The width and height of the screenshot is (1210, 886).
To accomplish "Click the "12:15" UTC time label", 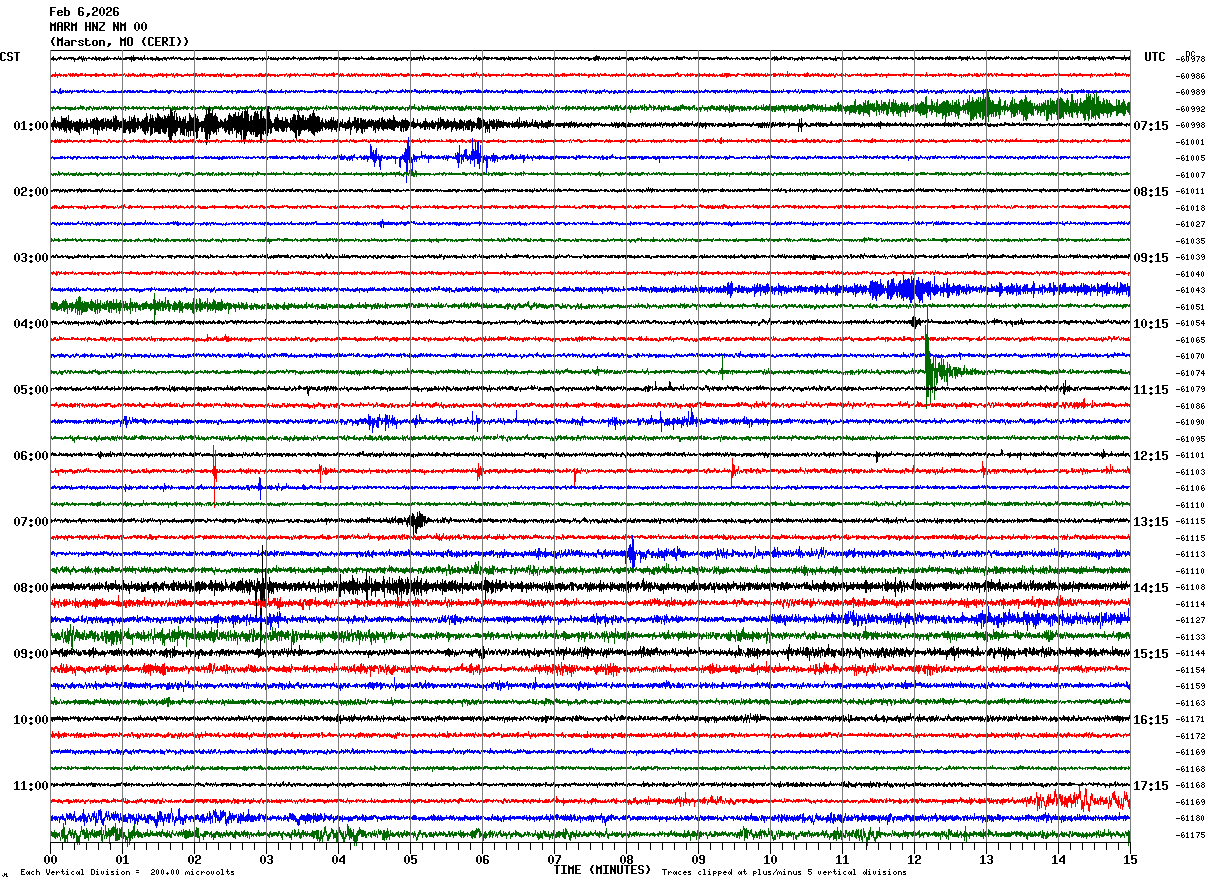I will (x=1151, y=456).
